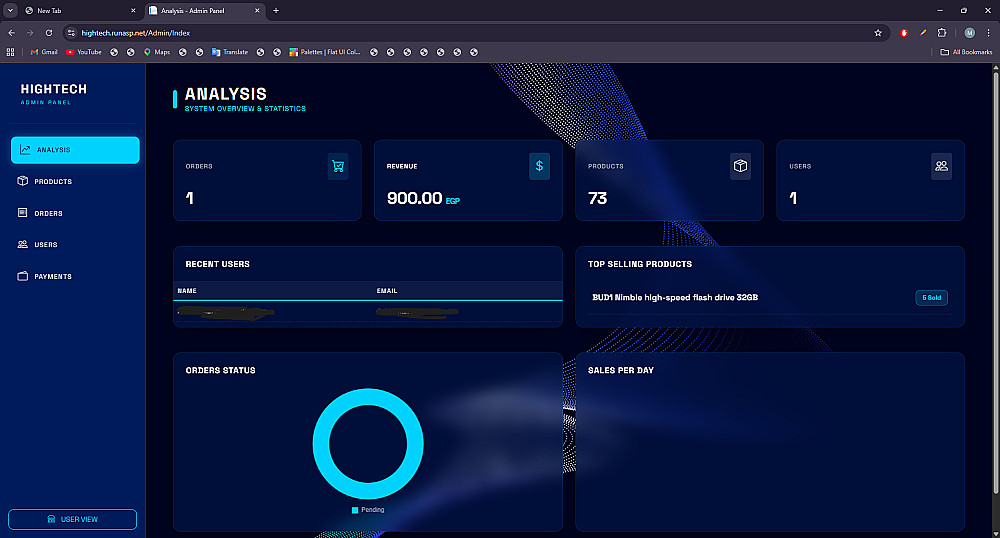Viewport: 1000px width, 538px height.
Task: Click the HIGHTECH logo text
Action: pyautogui.click(x=54, y=89)
